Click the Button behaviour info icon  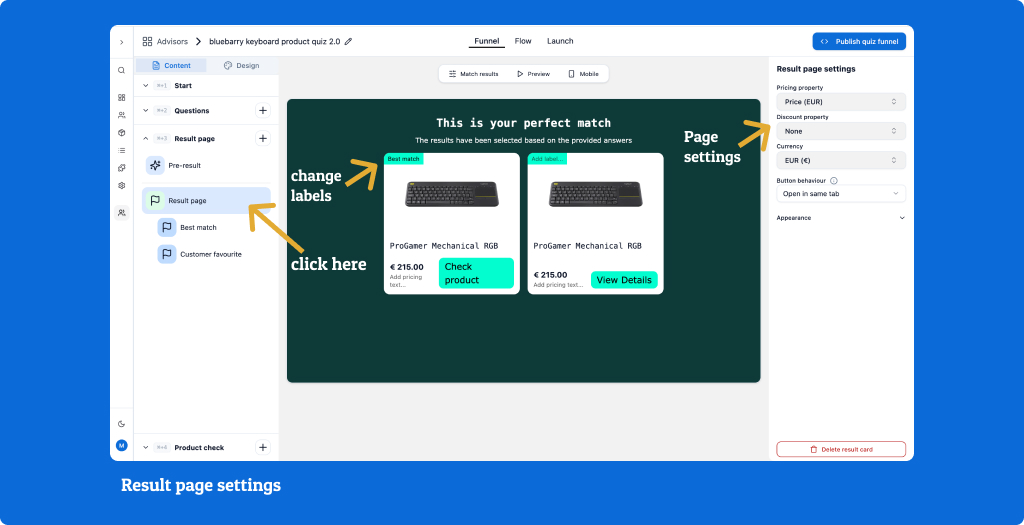[x=834, y=181]
